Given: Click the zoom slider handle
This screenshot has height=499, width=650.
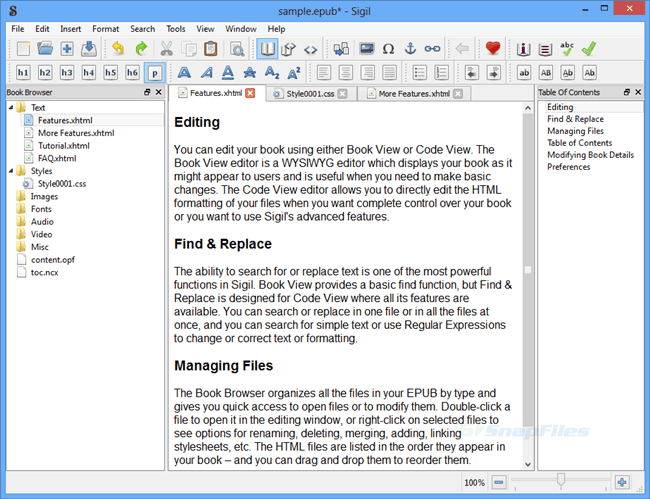Looking at the screenshot, I should click(x=561, y=480).
